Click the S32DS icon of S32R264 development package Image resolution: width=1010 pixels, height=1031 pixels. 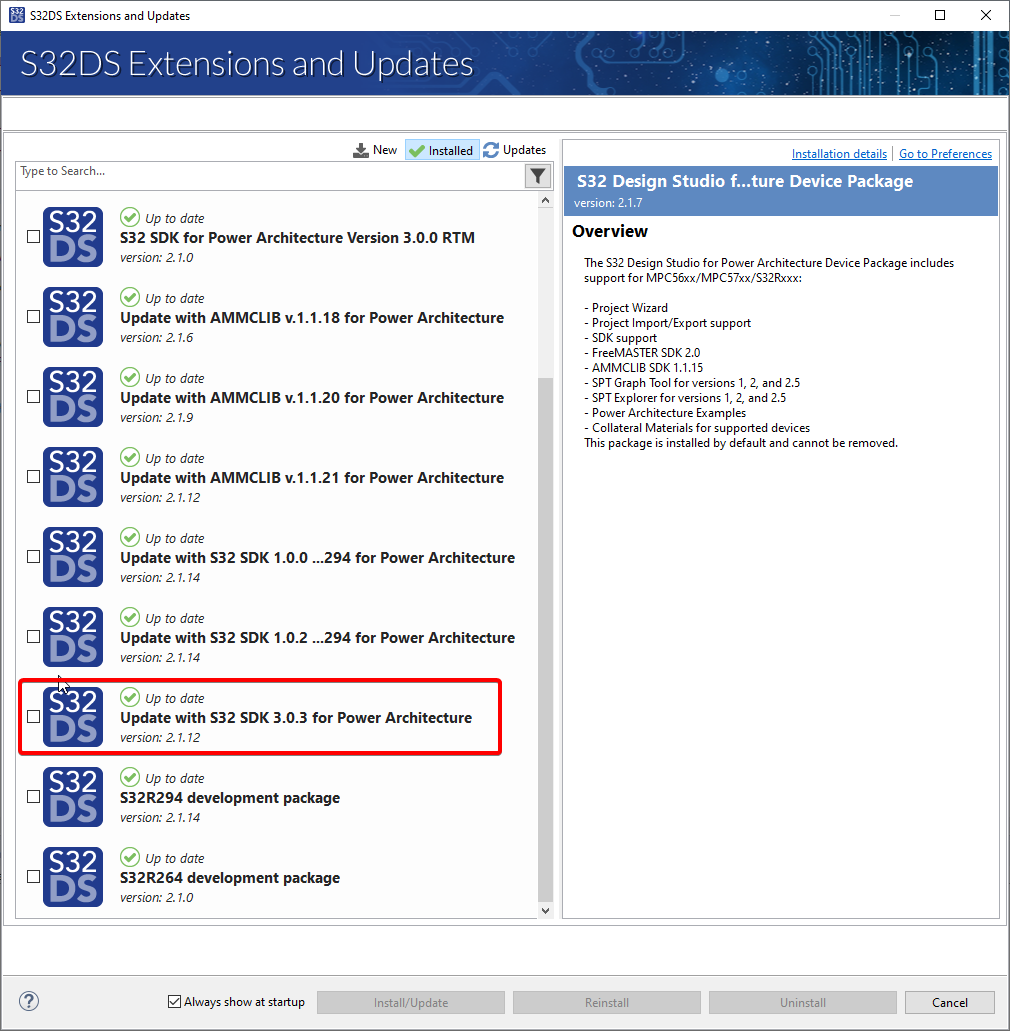point(72,876)
